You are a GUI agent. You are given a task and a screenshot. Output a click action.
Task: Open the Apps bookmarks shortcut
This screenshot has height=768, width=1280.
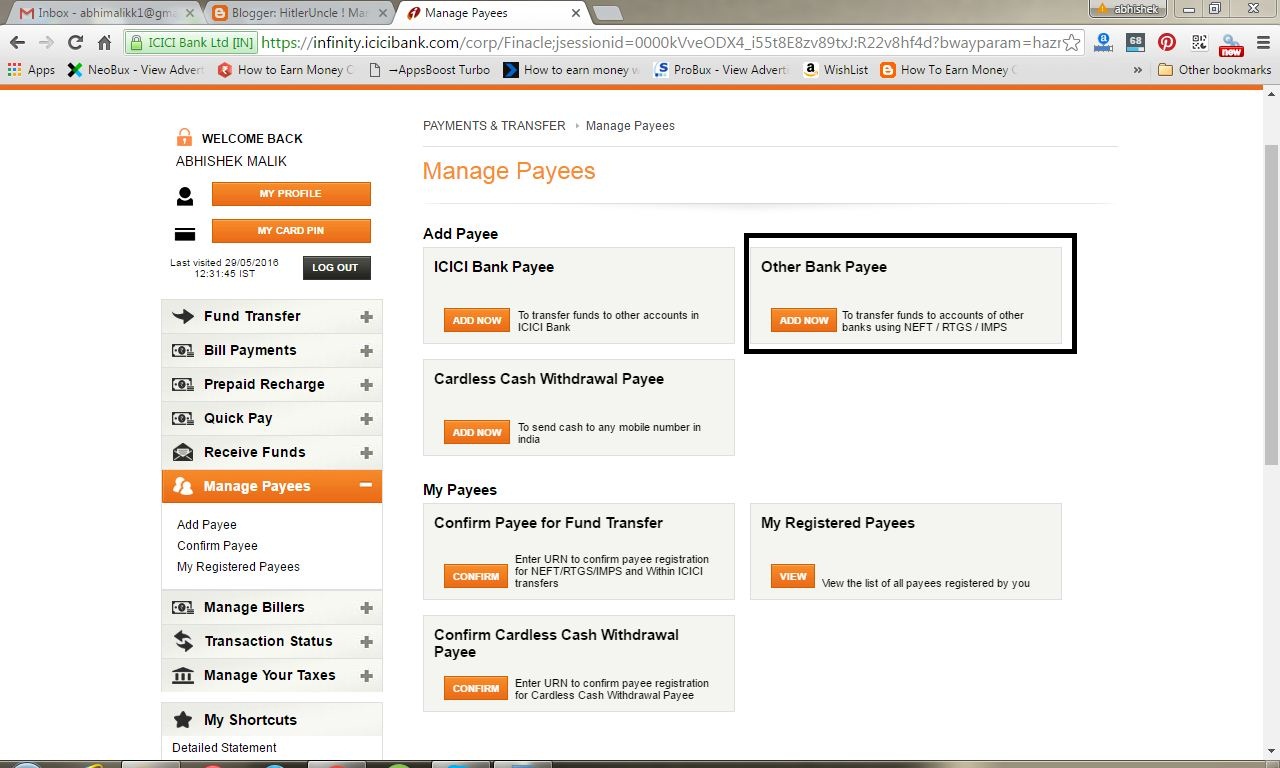31,70
